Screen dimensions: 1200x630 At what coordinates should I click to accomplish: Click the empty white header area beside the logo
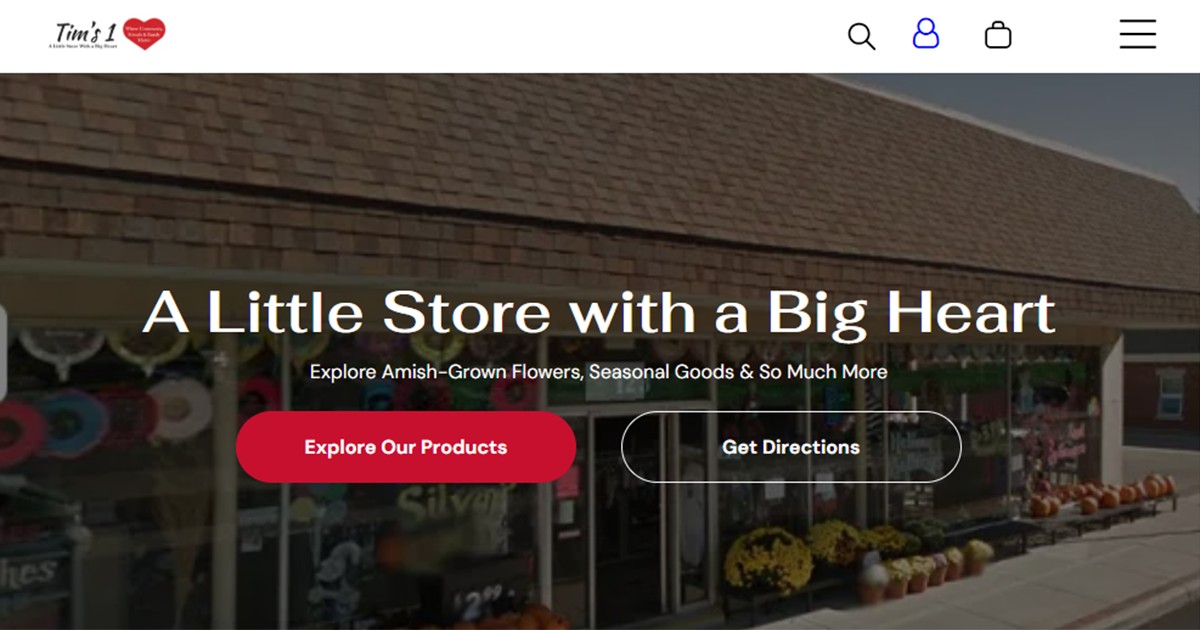(x=500, y=36)
